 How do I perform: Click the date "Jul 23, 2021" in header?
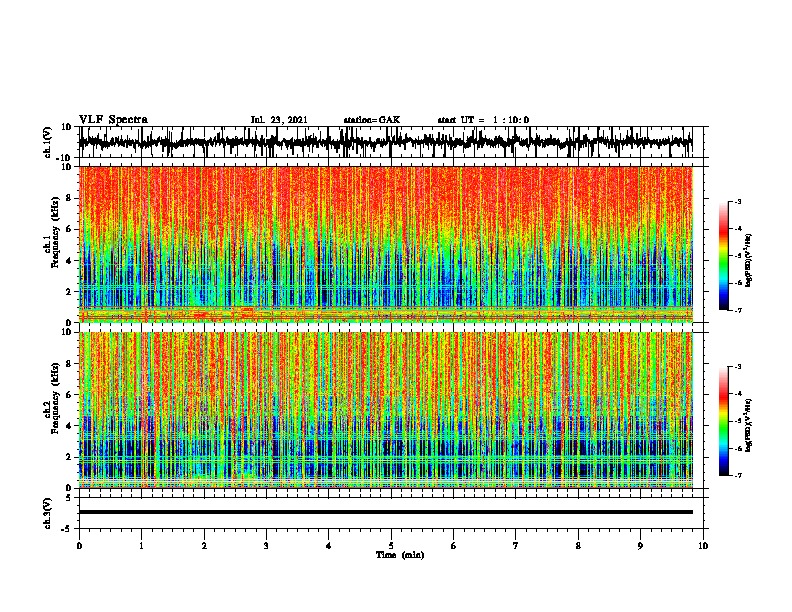coord(279,120)
